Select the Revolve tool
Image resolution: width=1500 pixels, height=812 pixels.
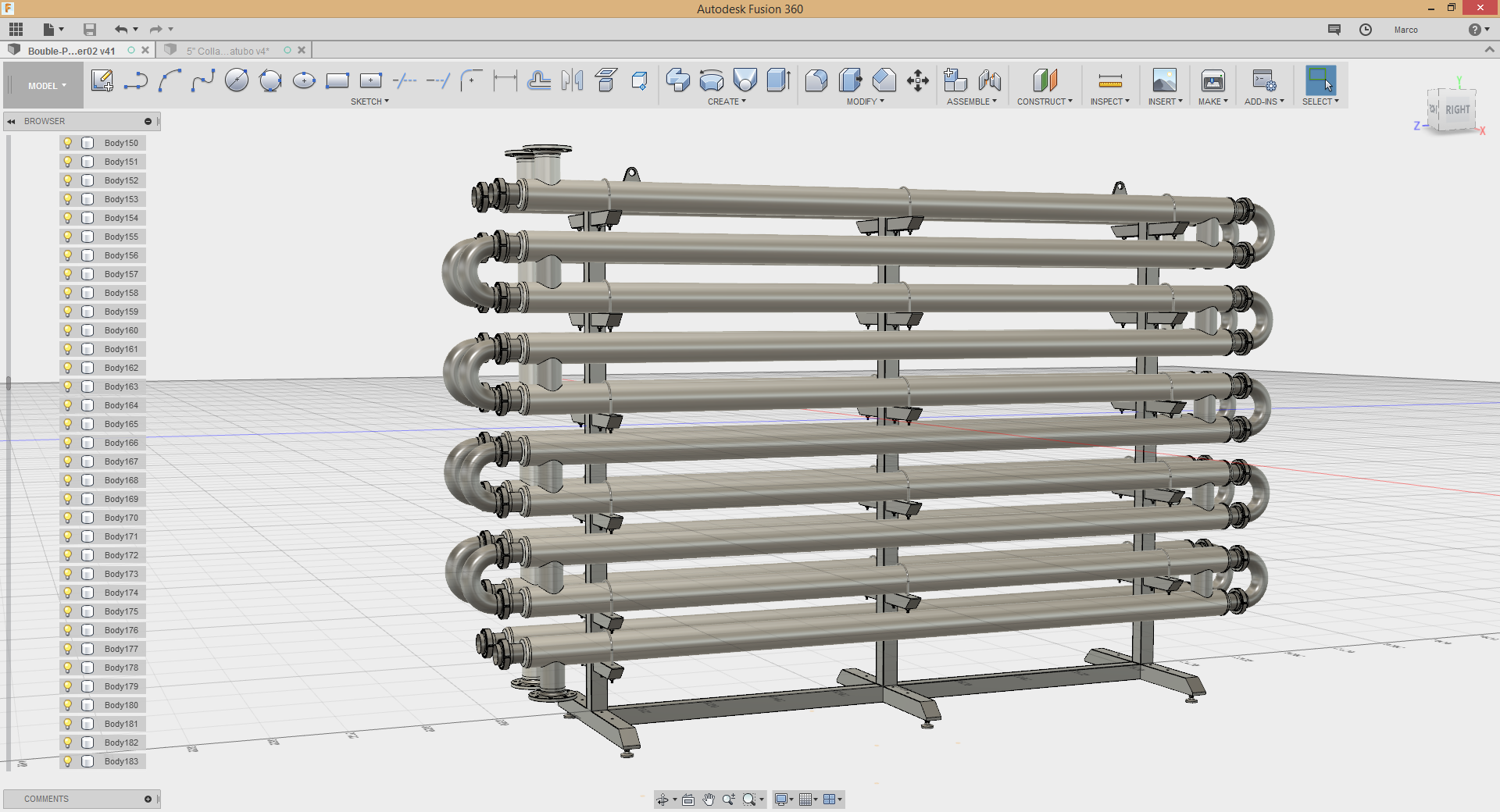tap(712, 80)
